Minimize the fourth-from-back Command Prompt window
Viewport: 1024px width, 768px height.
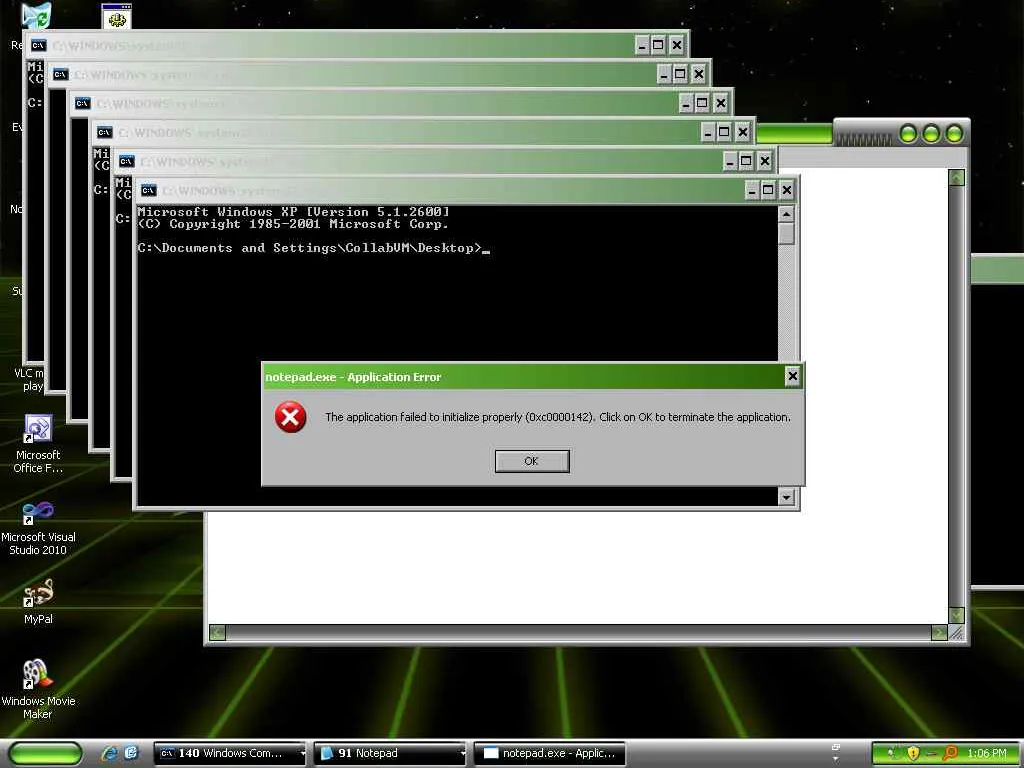point(708,132)
